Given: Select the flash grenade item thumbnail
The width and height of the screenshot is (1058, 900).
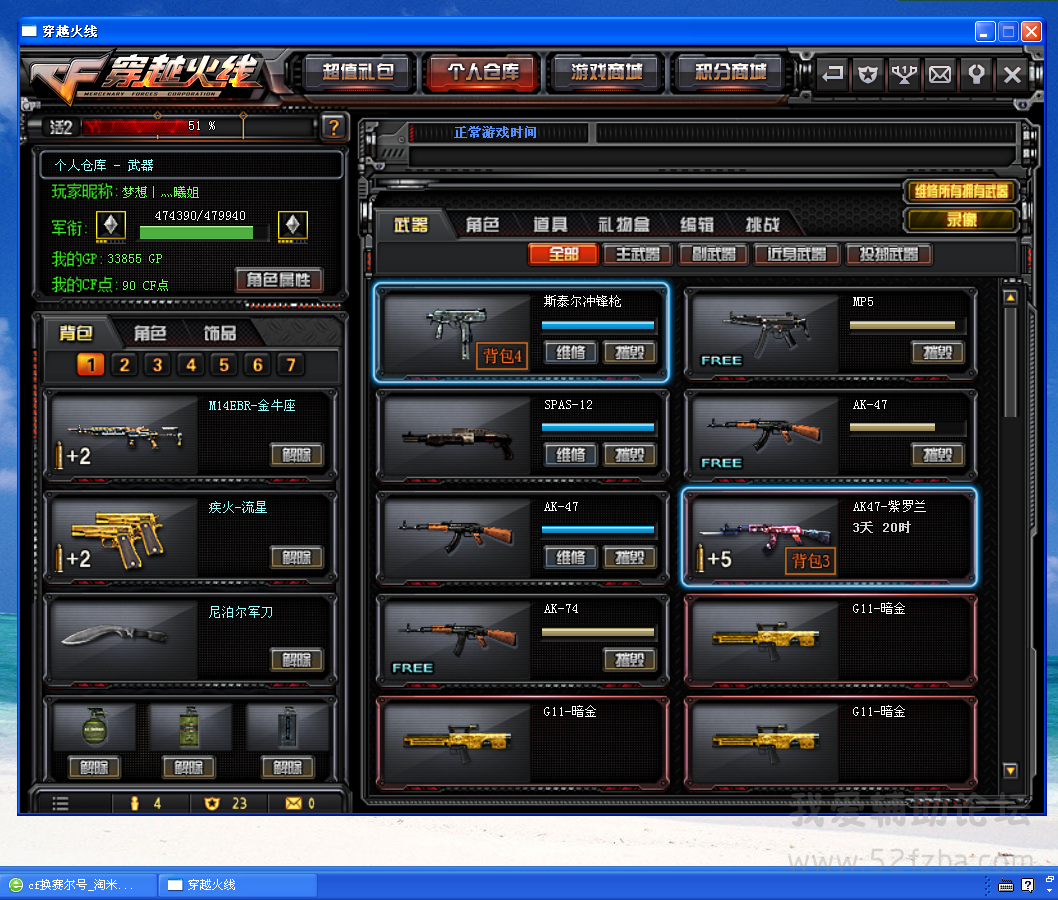Looking at the screenshot, I should pos(287,727).
